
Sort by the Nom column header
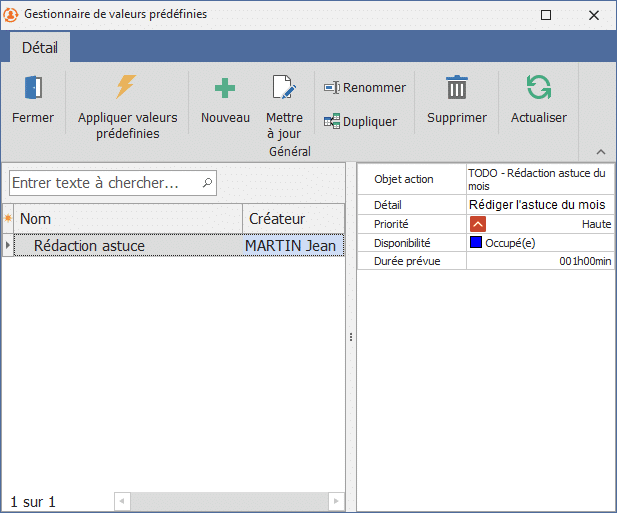click(128, 219)
